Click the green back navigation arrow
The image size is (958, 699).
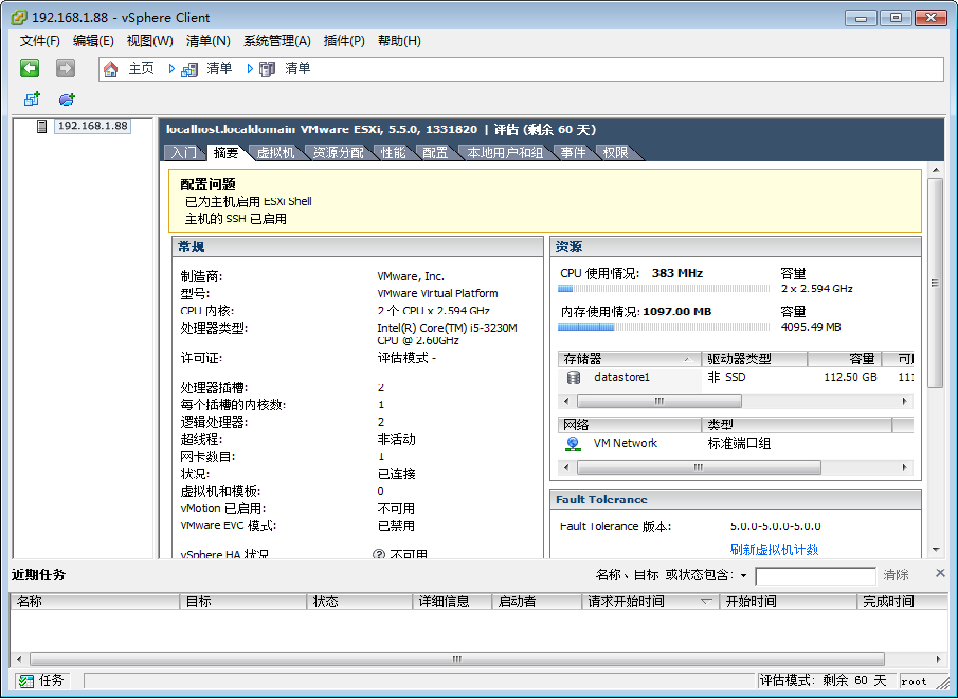click(x=29, y=68)
